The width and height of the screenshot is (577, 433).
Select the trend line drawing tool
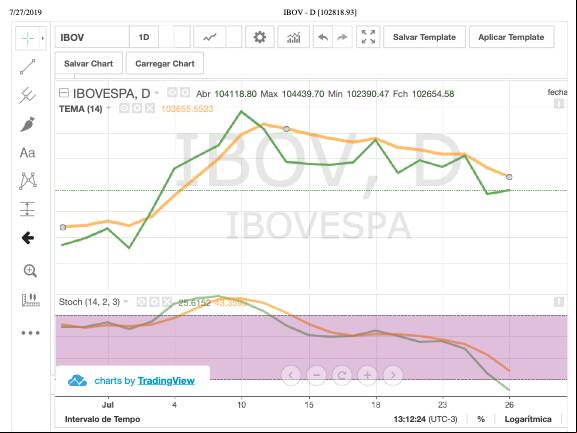pyautogui.click(x=28, y=67)
